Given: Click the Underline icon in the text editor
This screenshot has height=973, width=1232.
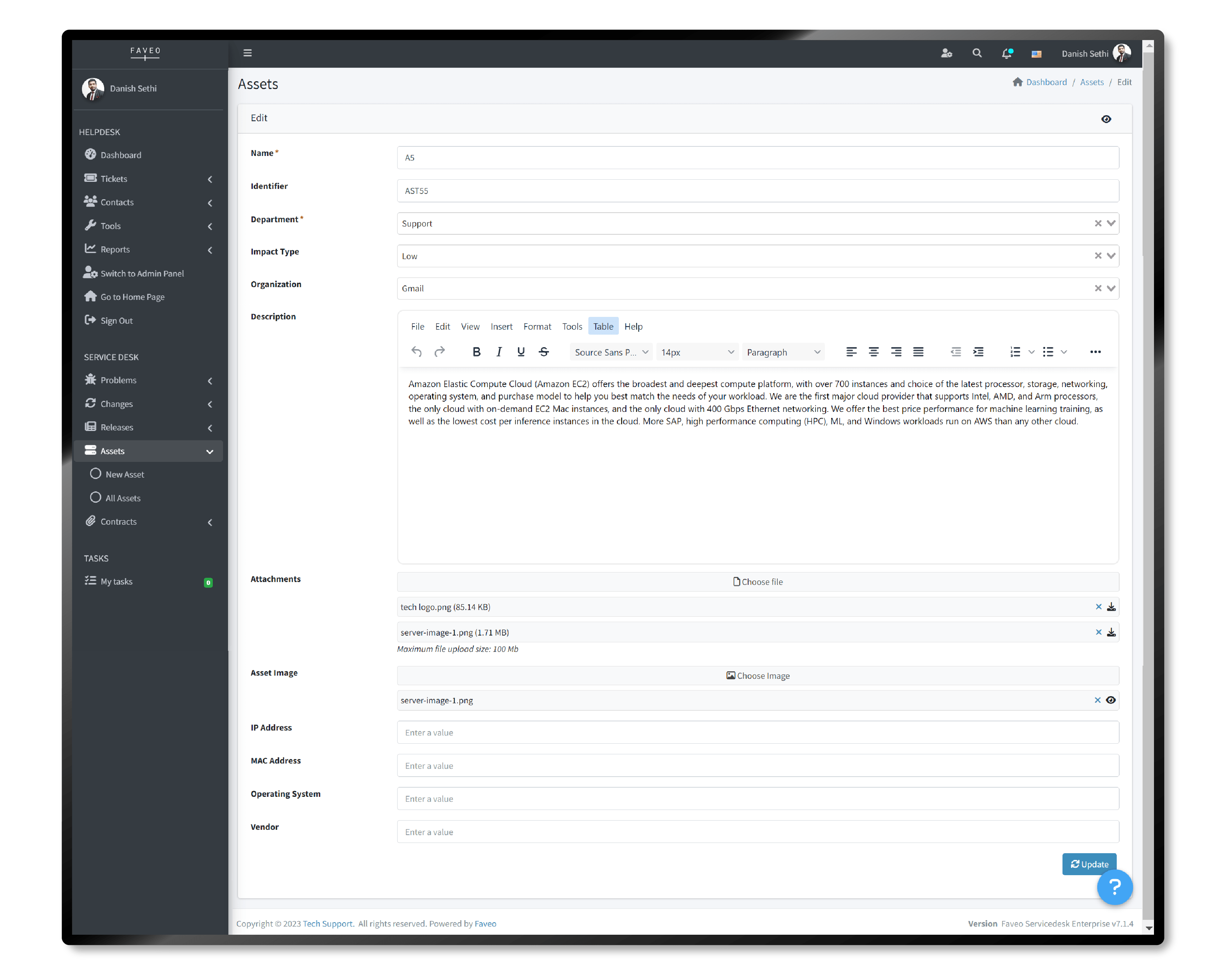Looking at the screenshot, I should pos(521,352).
